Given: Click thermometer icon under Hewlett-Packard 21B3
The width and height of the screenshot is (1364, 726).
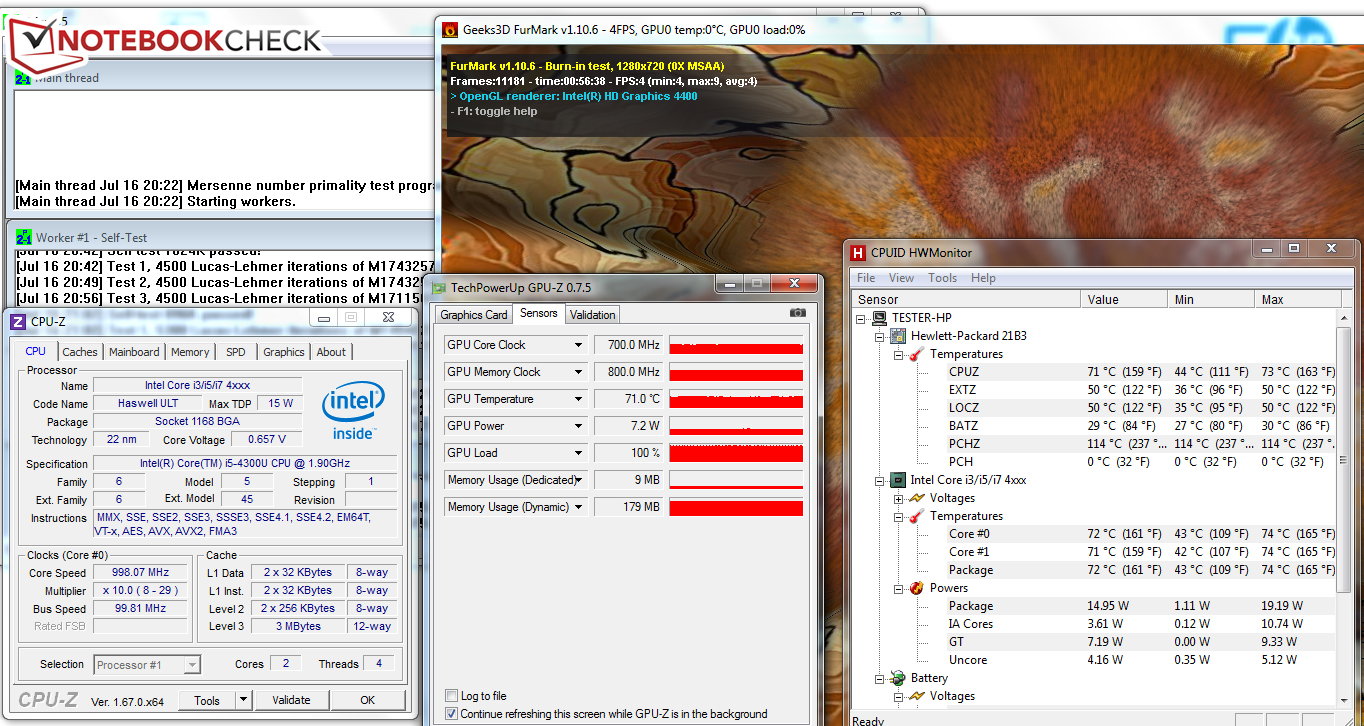Looking at the screenshot, I should tap(917, 354).
